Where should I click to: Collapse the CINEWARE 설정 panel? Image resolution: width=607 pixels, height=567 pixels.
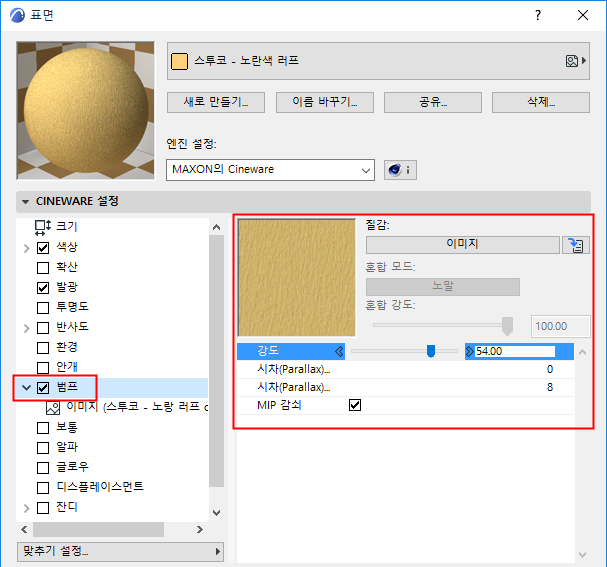[26, 202]
